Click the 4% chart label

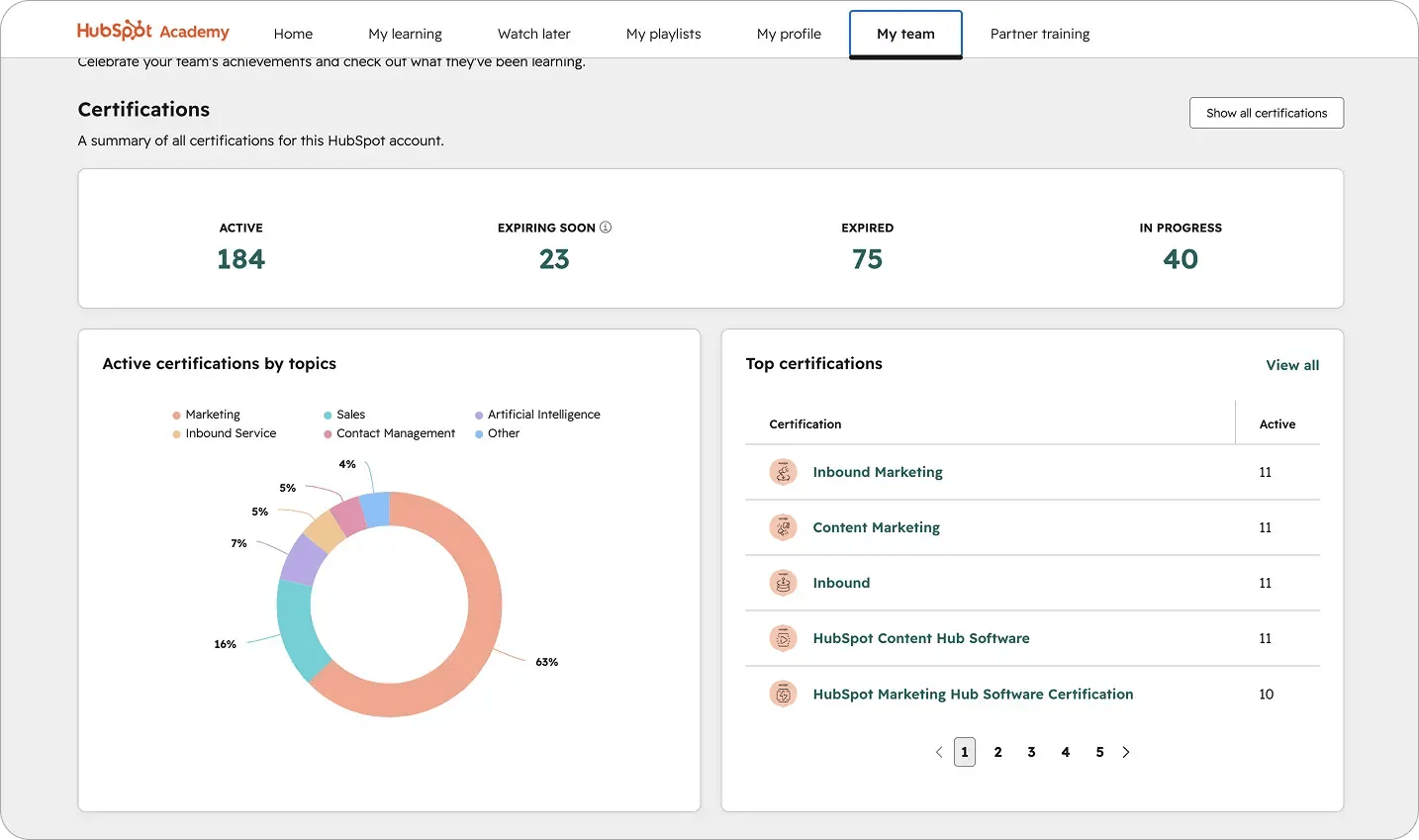pyautogui.click(x=347, y=464)
